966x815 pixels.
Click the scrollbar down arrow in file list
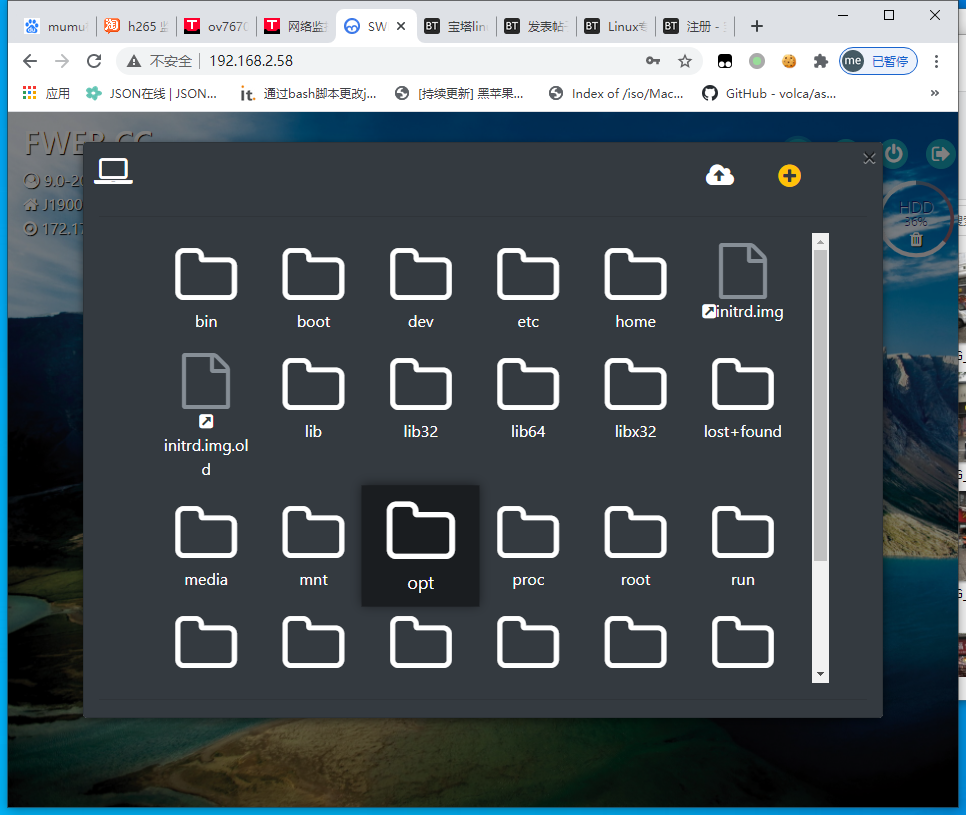(x=820, y=674)
